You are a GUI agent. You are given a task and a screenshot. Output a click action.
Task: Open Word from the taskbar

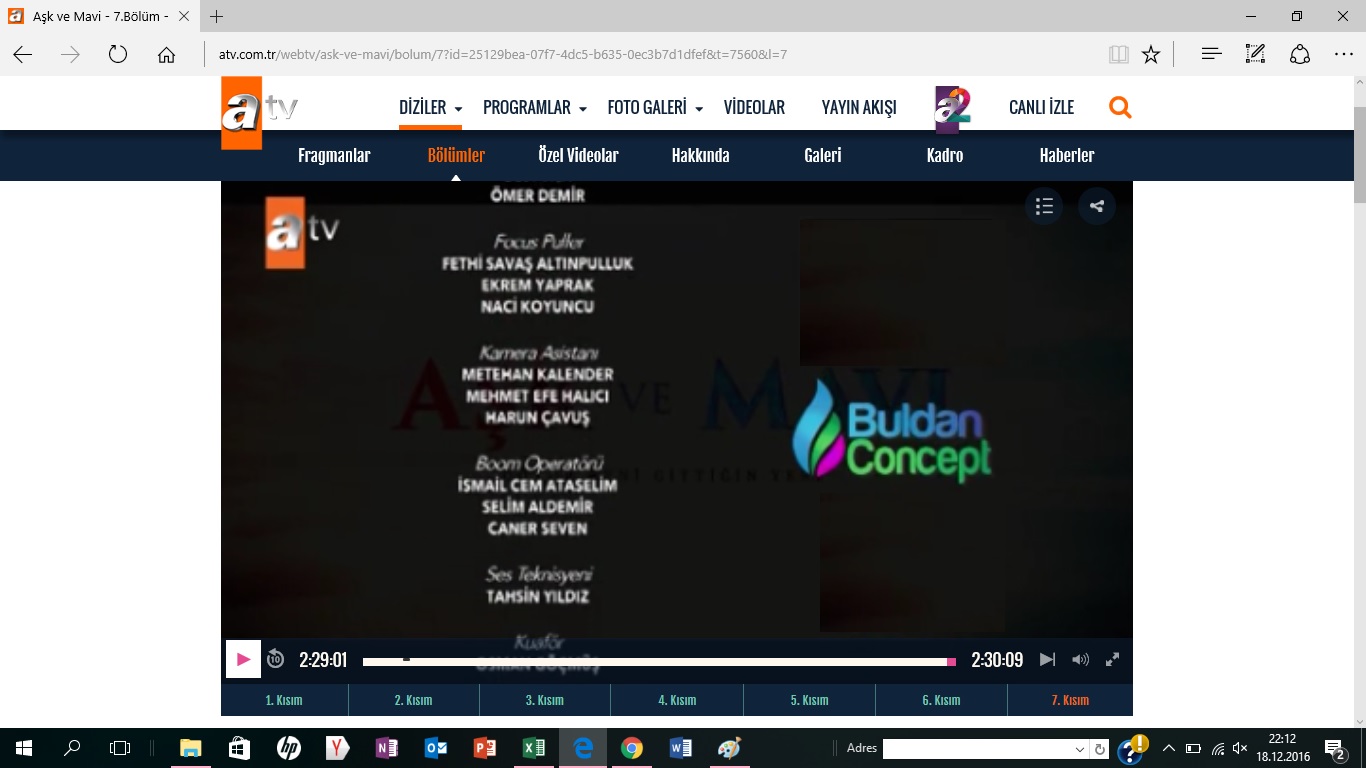click(680, 748)
